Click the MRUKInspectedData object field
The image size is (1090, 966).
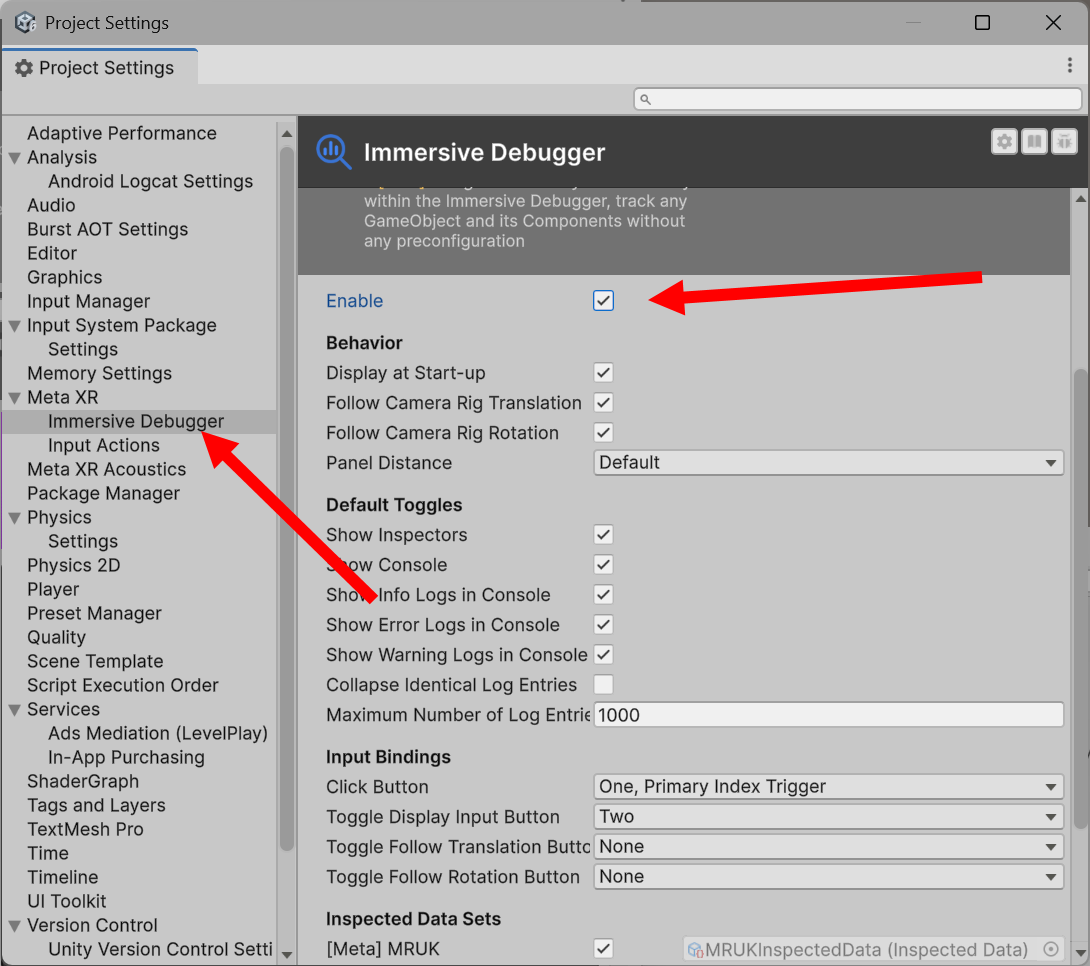872,949
